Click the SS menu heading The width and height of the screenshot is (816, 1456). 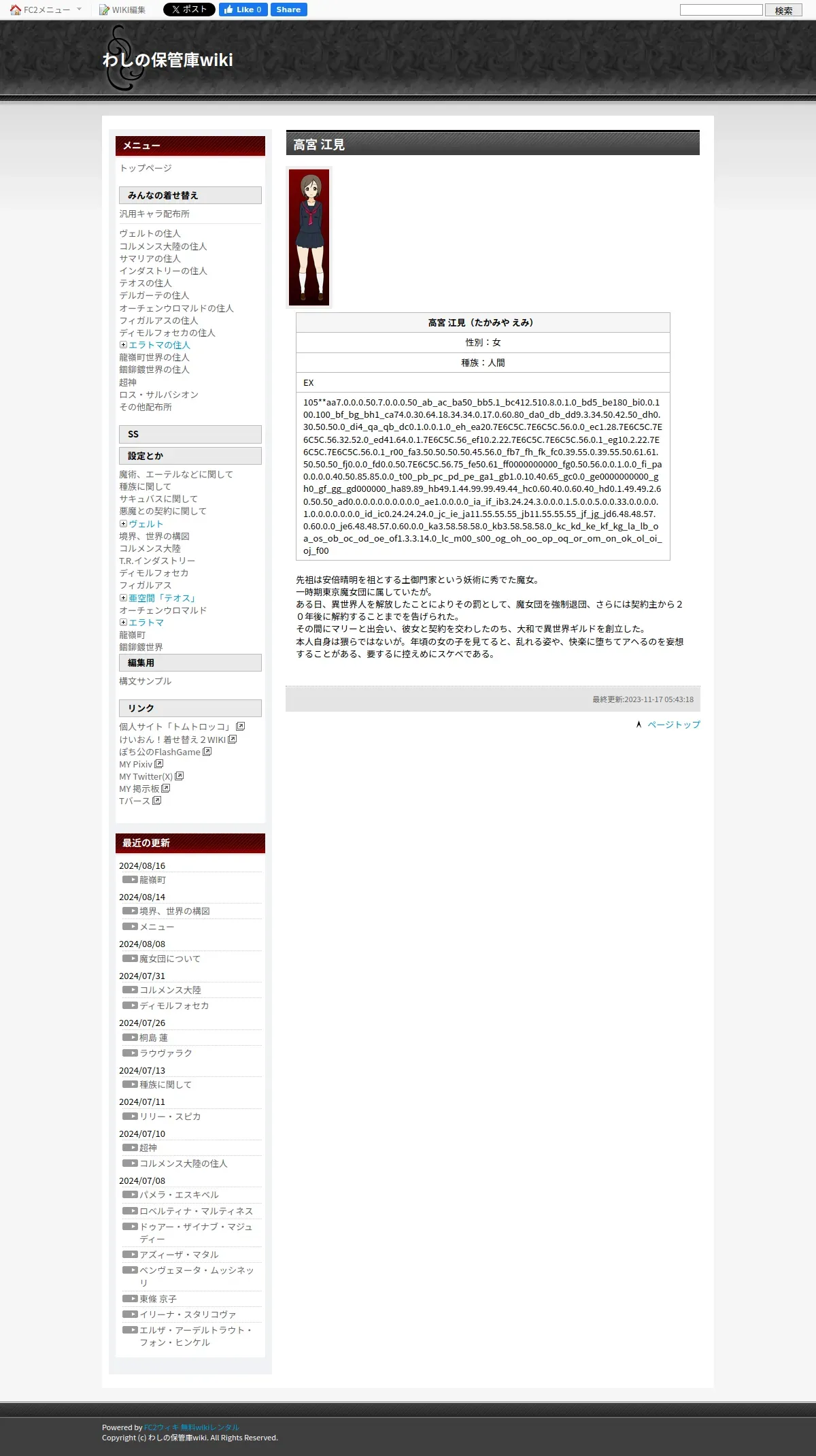click(190, 434)
